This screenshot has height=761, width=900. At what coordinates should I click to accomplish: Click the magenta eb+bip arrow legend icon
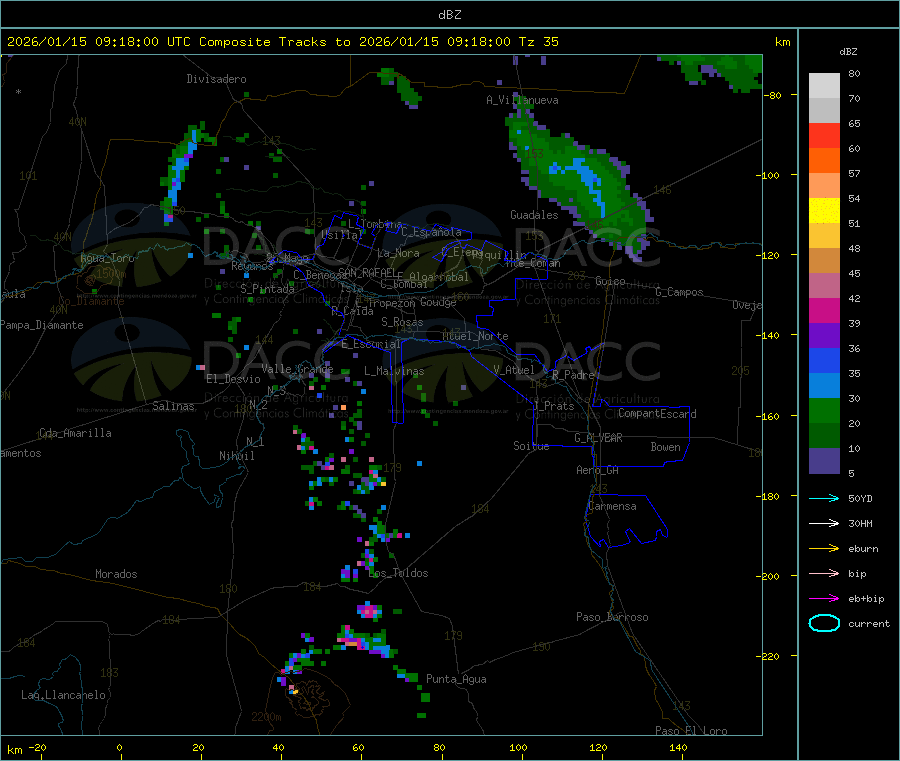[x=824, y=599]
